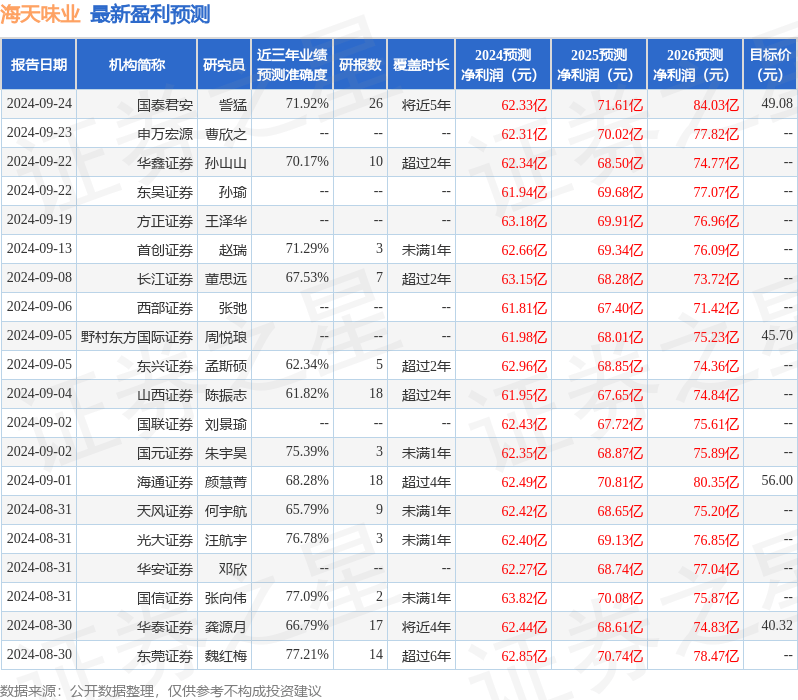Viewport: 798px width, 700px height.
Task: Click researcher 魏红梅
Action: pos(226,656)
